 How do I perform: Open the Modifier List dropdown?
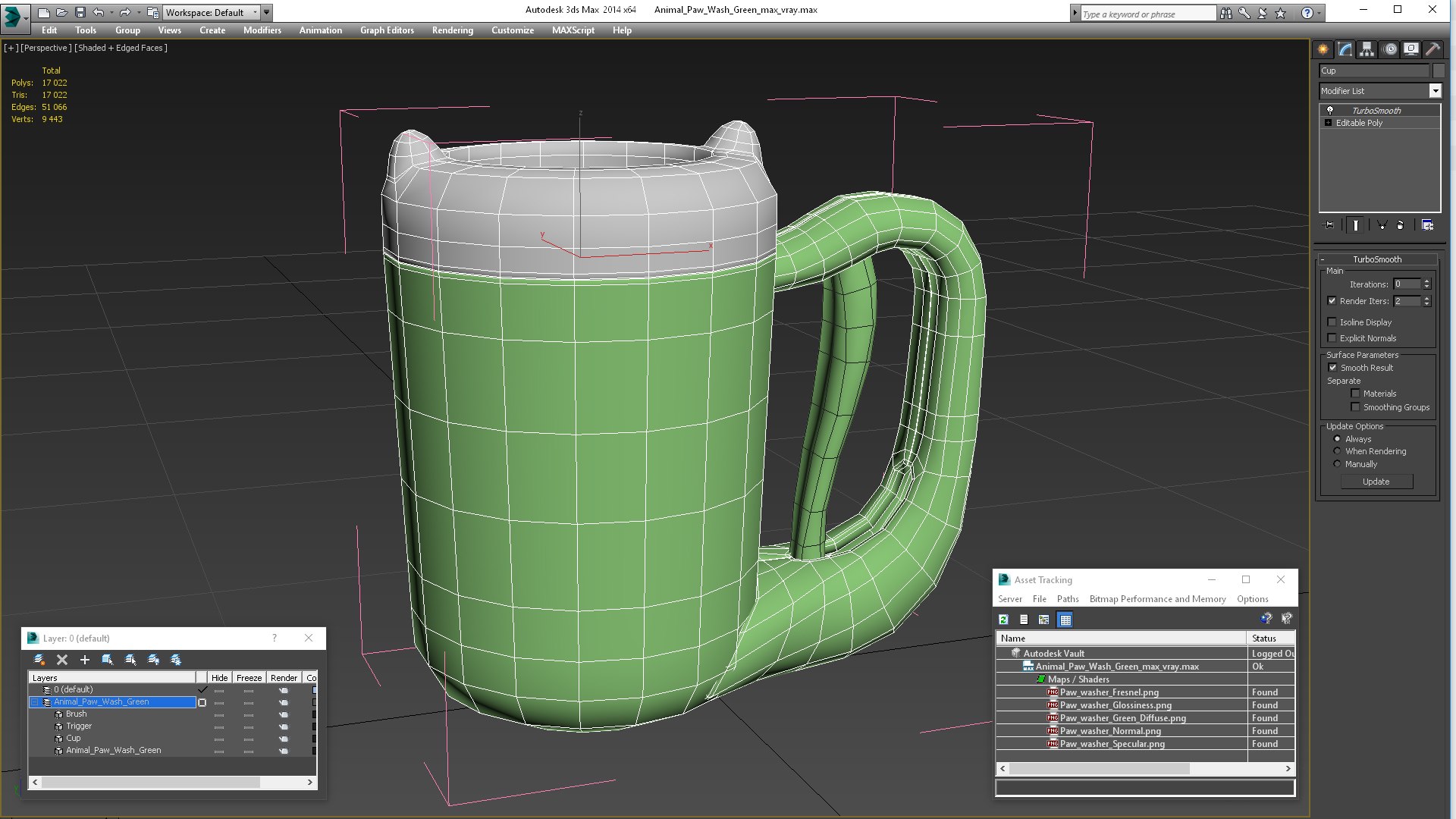(1435, 91)
